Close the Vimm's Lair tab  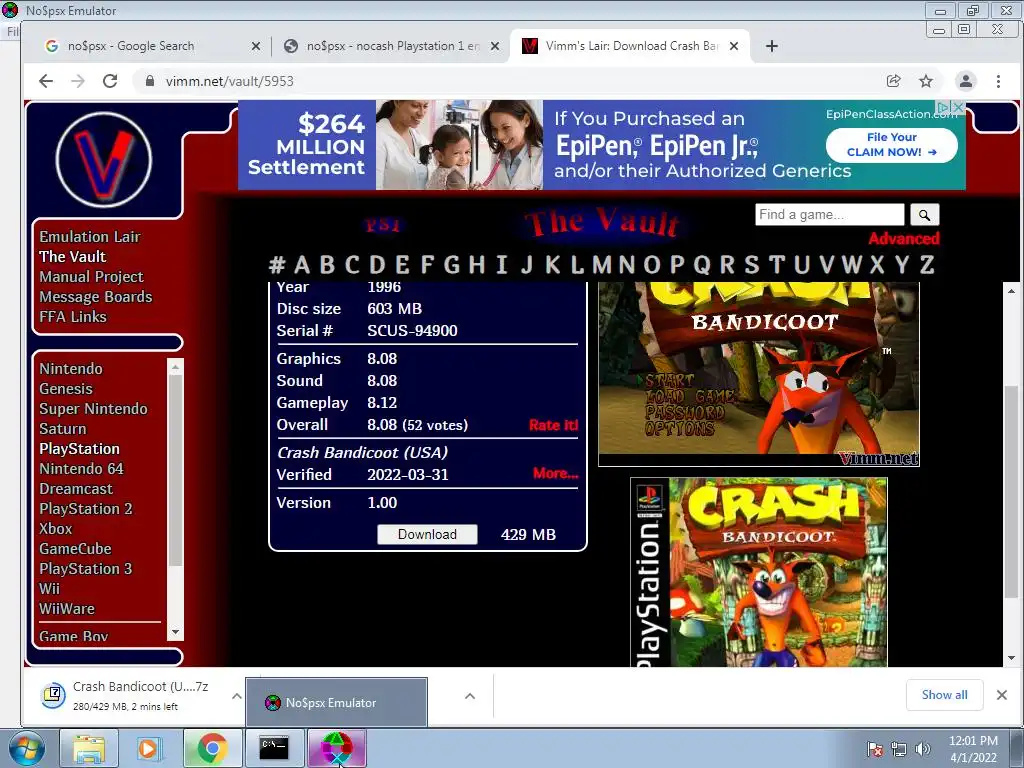pyautogui.click(x=733, y=46)
